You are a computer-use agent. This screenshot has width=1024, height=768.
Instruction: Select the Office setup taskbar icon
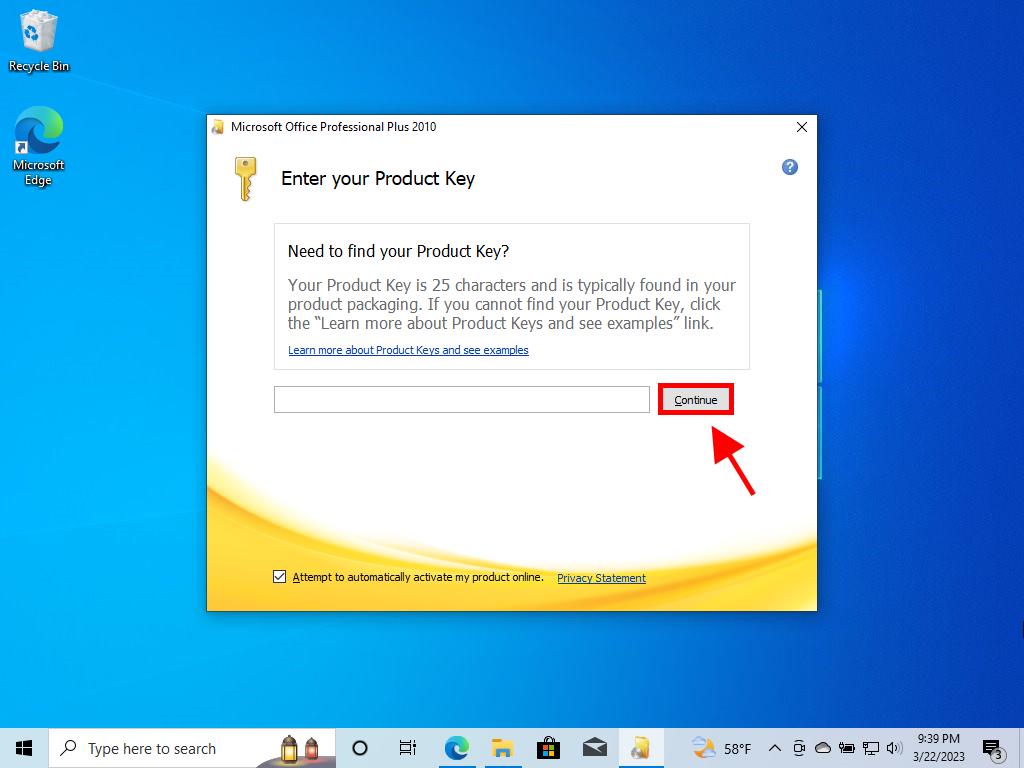pos(640,748)
